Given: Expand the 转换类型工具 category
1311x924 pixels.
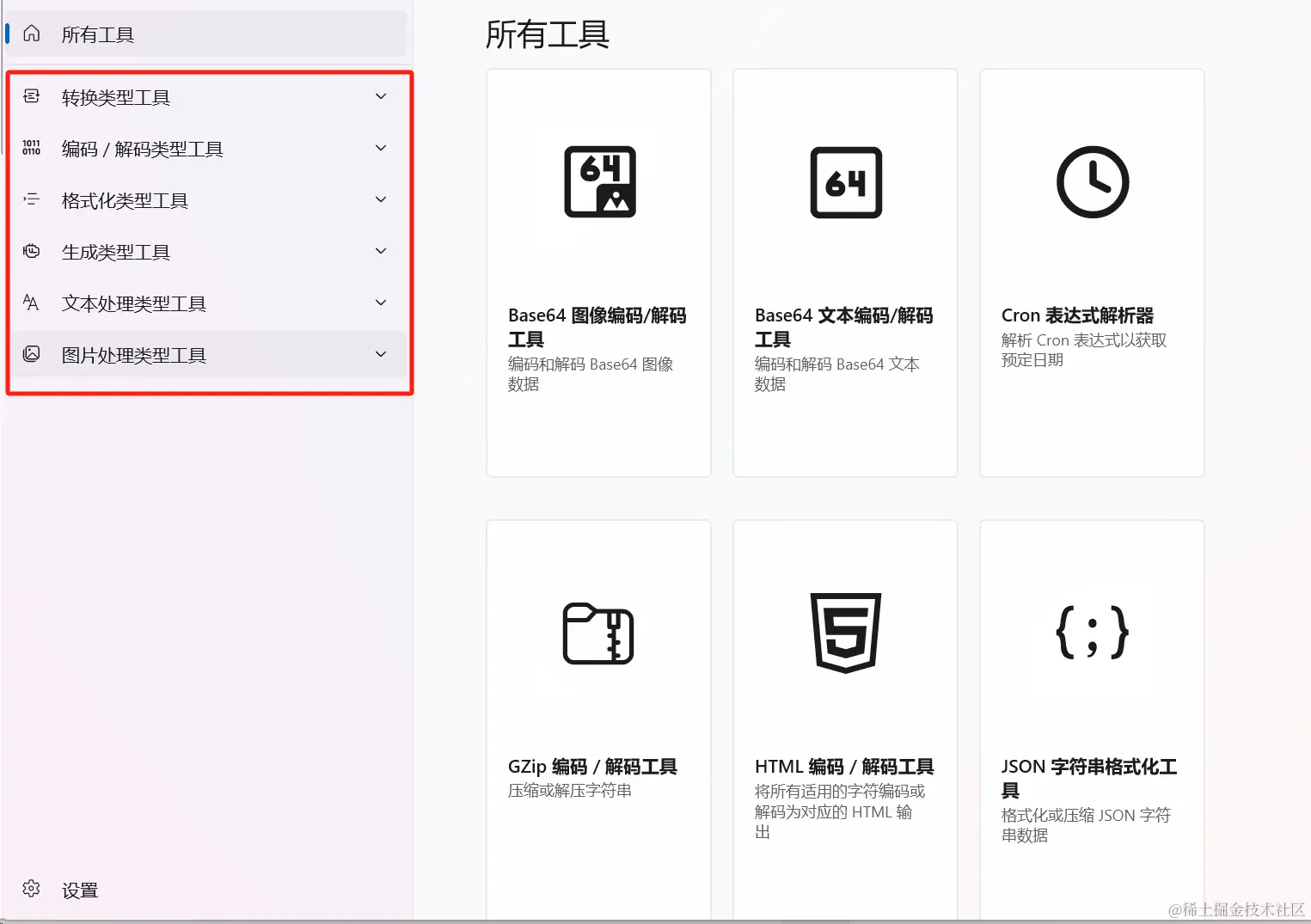Looking at the screenshot, I should (380, 96).
